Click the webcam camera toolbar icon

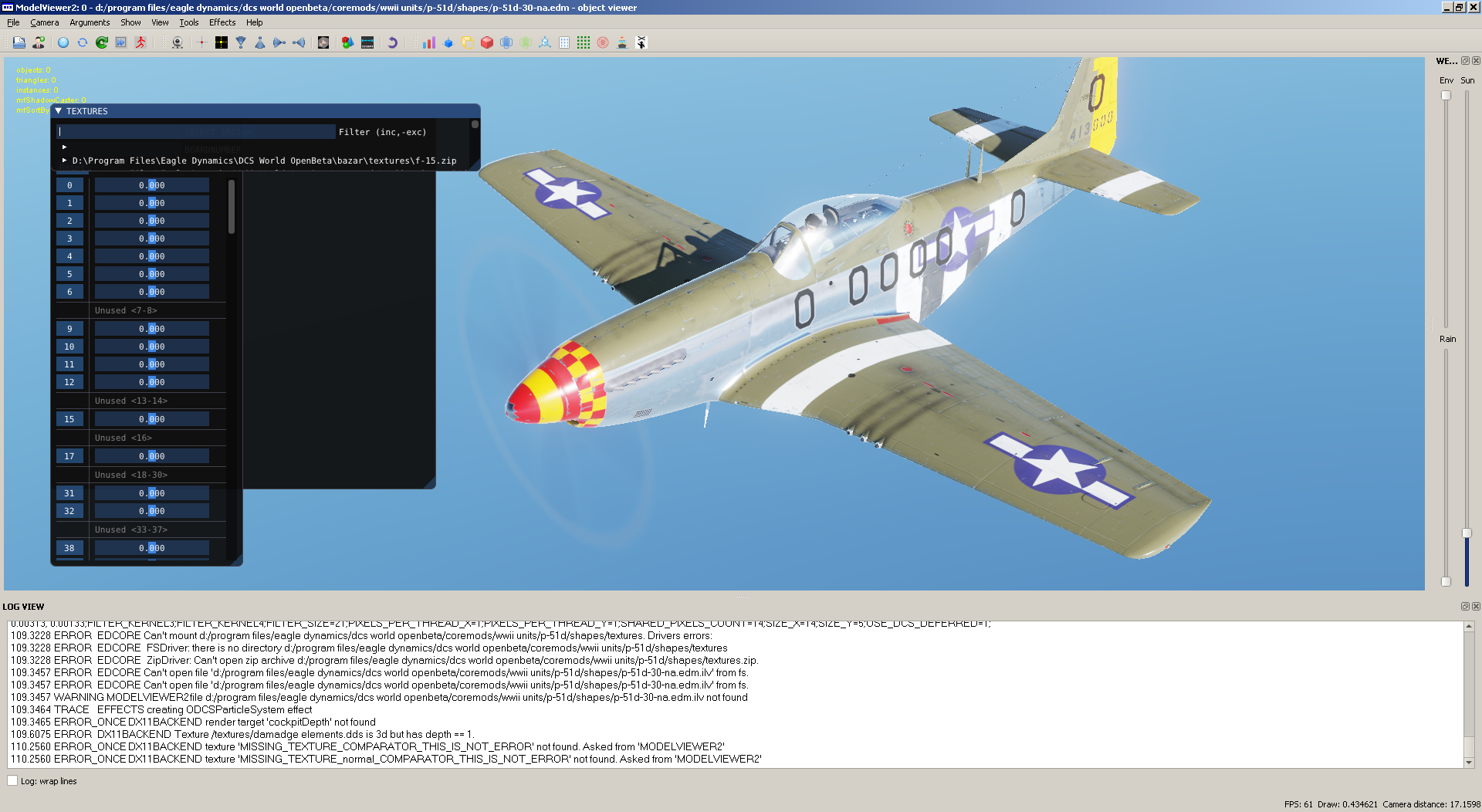[x=178, y=42]
